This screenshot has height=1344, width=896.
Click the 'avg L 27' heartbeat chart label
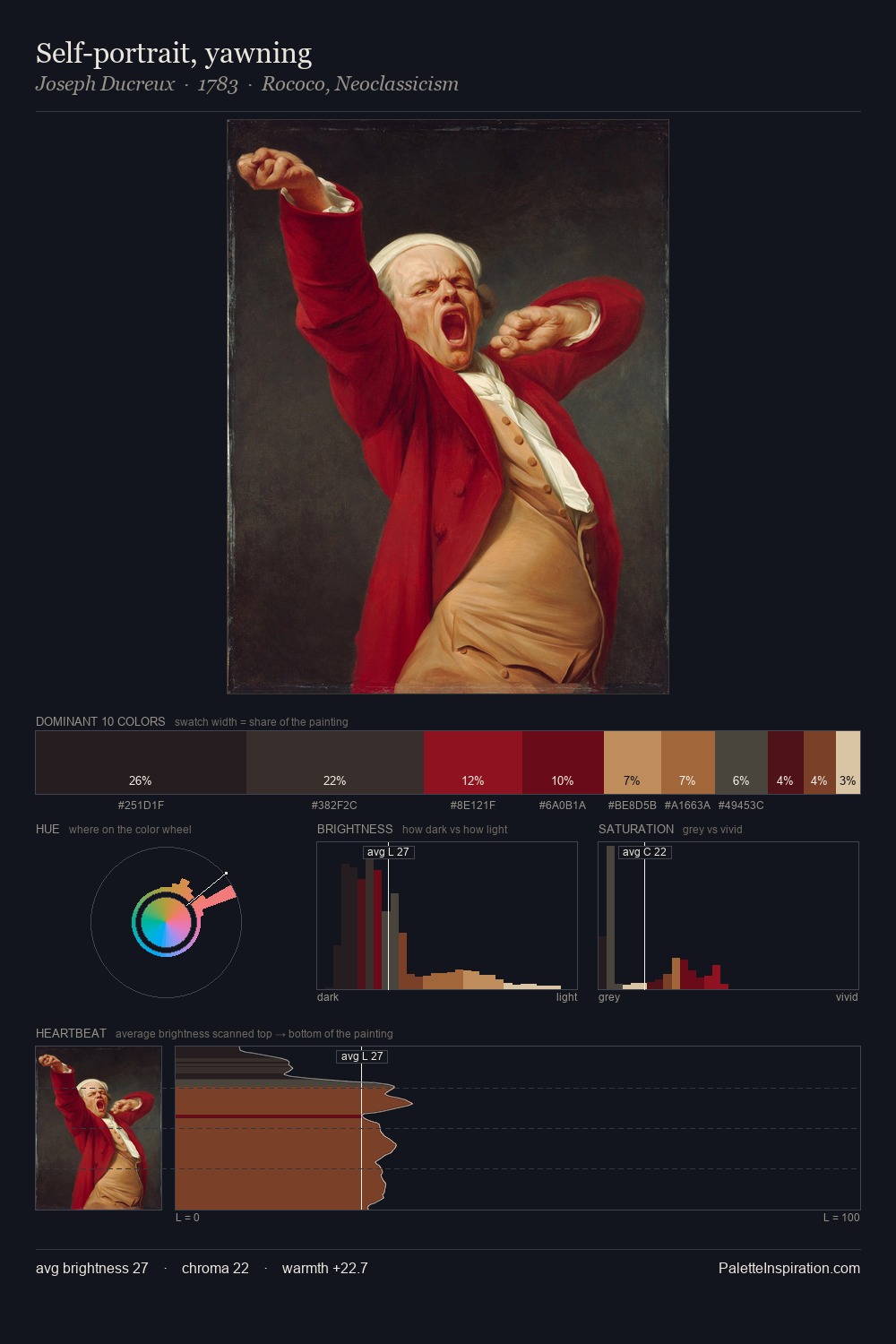click(x=362, y=1055)
